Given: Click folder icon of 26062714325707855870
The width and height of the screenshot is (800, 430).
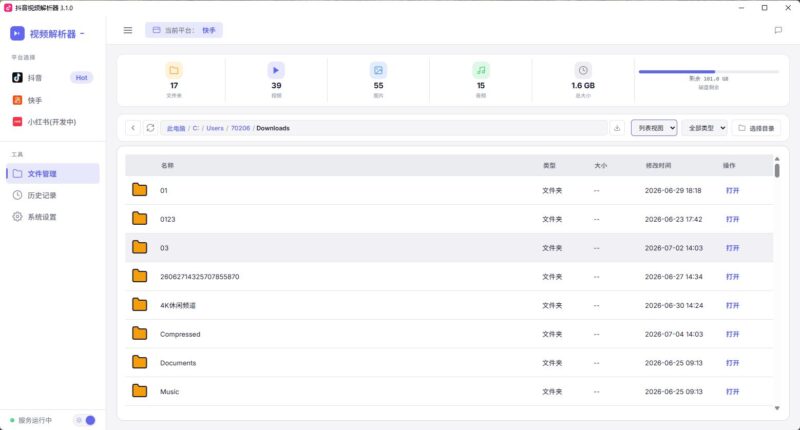Looking at the screenshot, I should pyautogui.click(x=139, y=276).
